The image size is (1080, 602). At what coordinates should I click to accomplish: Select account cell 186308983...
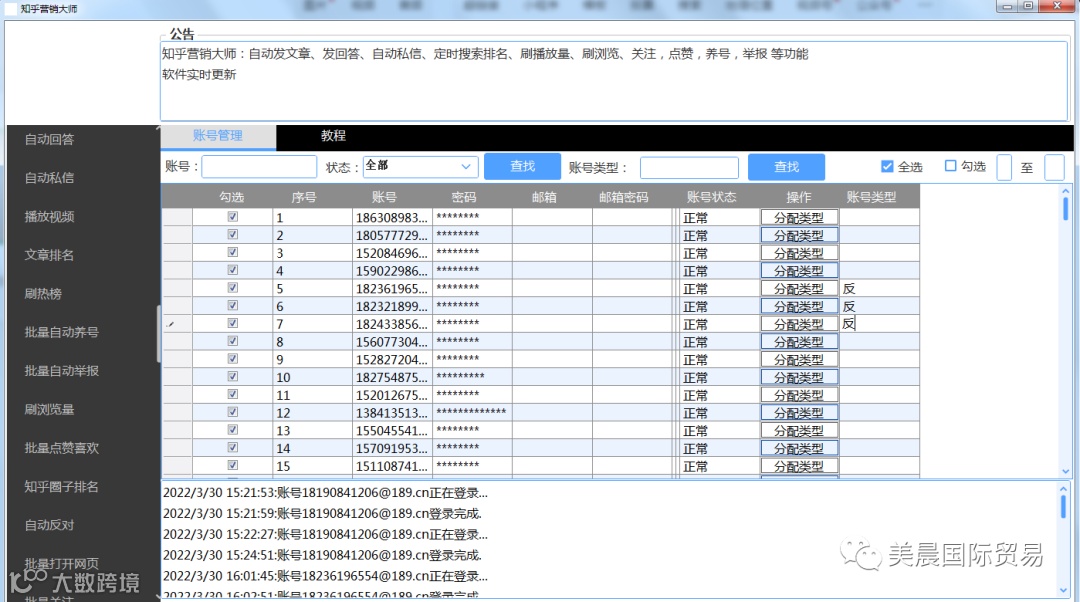coord(392,218)
